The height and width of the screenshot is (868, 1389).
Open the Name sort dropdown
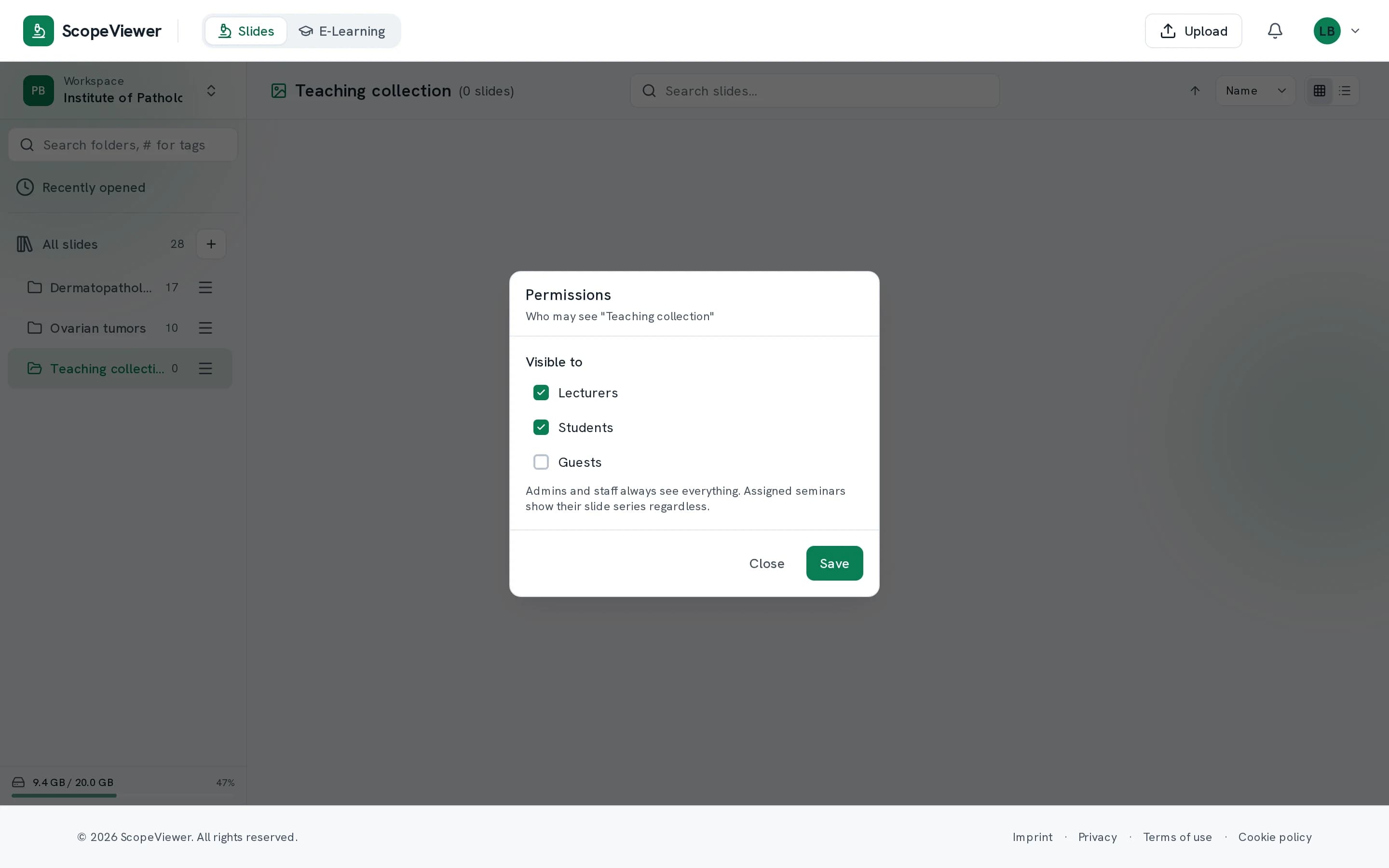[1255, 91]
